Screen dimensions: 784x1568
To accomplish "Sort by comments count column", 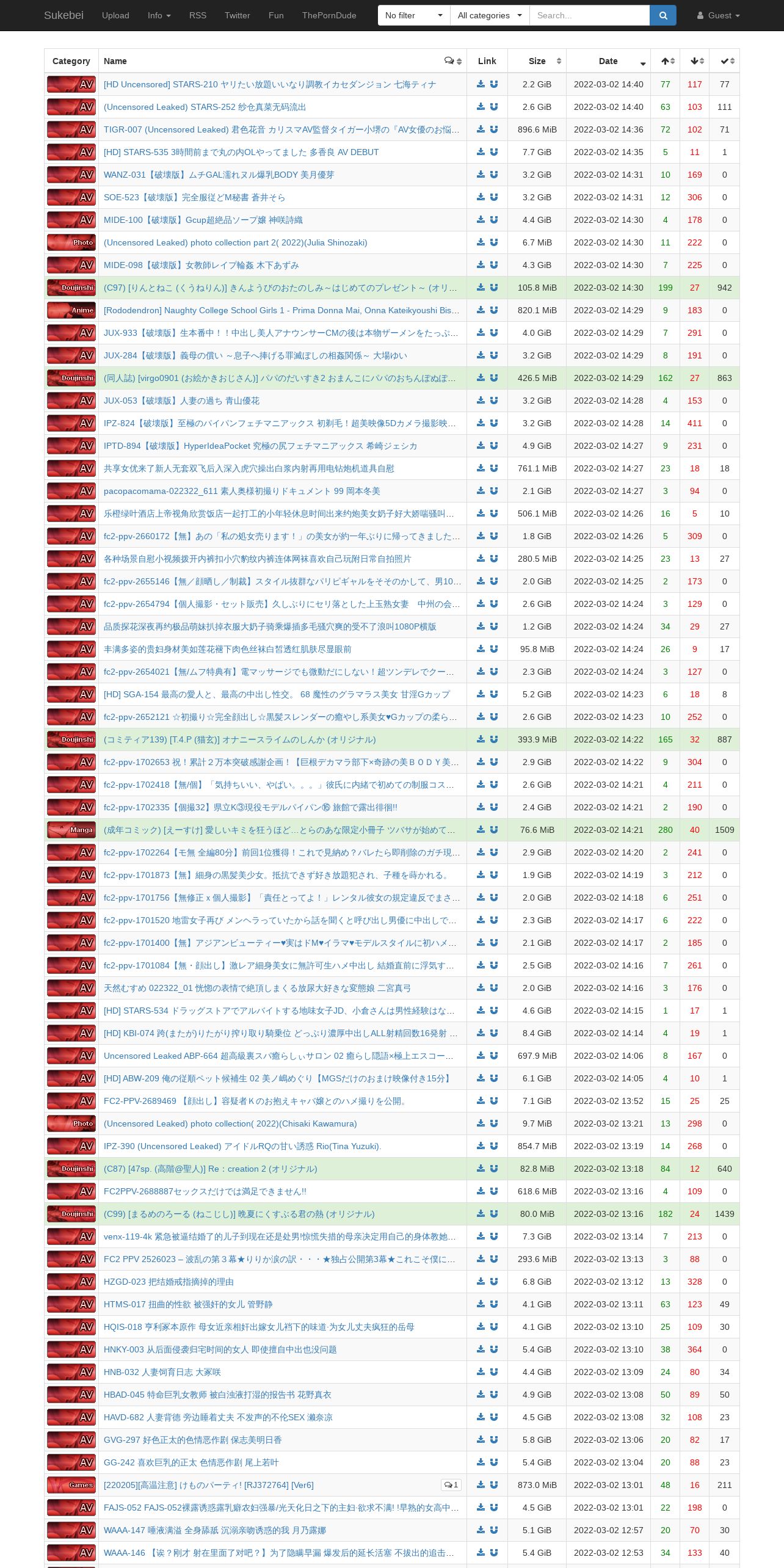I will (453, 61).
